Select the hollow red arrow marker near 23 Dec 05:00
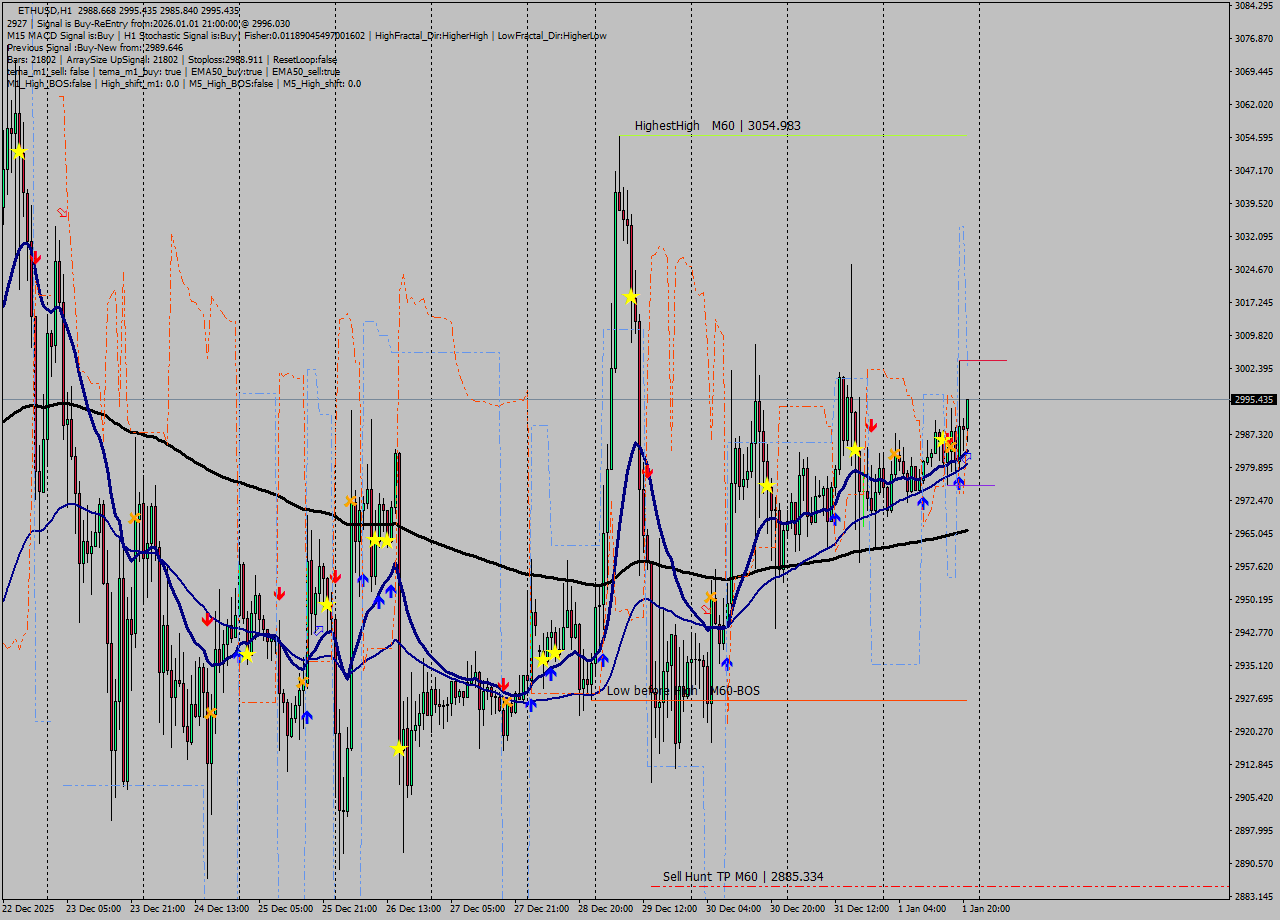This screenshot has width=1280, height=920. (x=62, y=214)
